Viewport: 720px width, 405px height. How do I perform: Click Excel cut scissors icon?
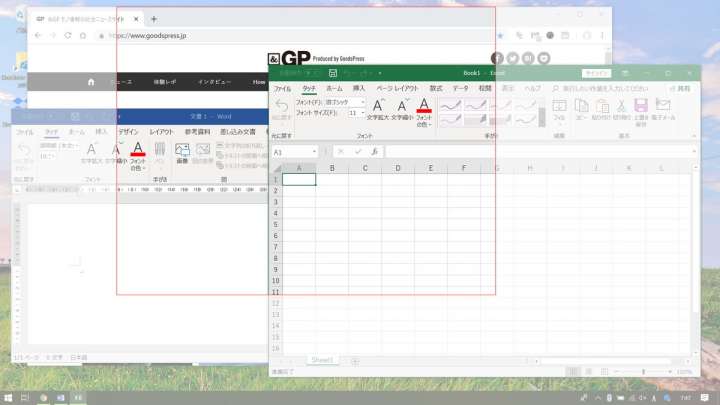click(621, 109)
